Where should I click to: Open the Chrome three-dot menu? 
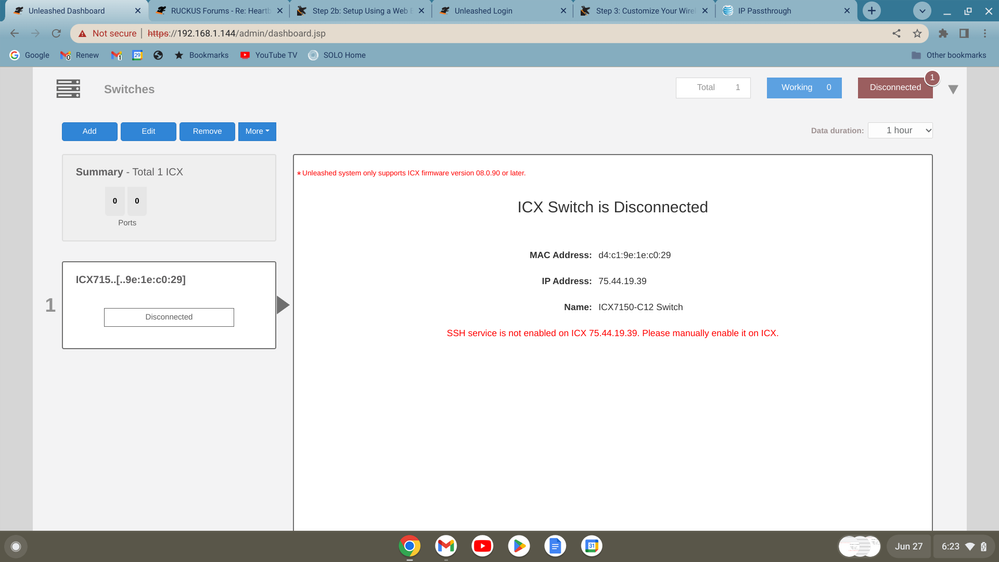[x=985, y=33]
